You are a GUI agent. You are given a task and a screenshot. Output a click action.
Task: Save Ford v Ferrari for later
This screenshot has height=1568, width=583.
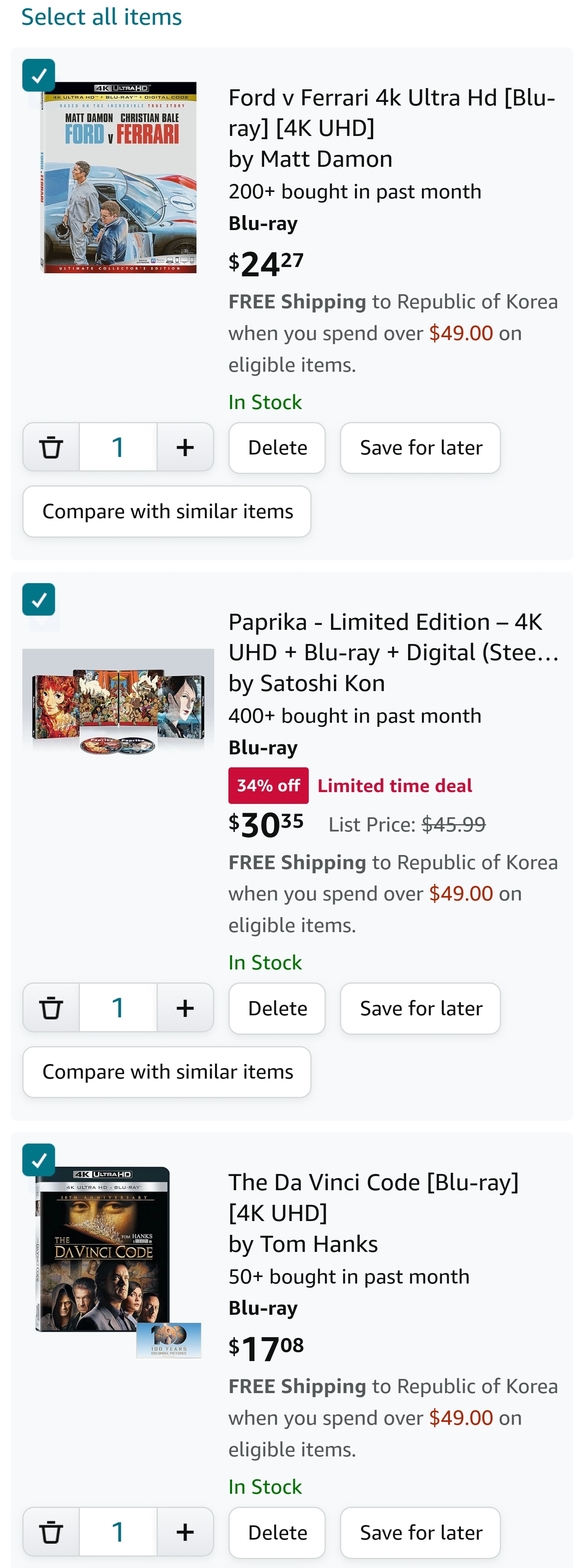(420, 448)
